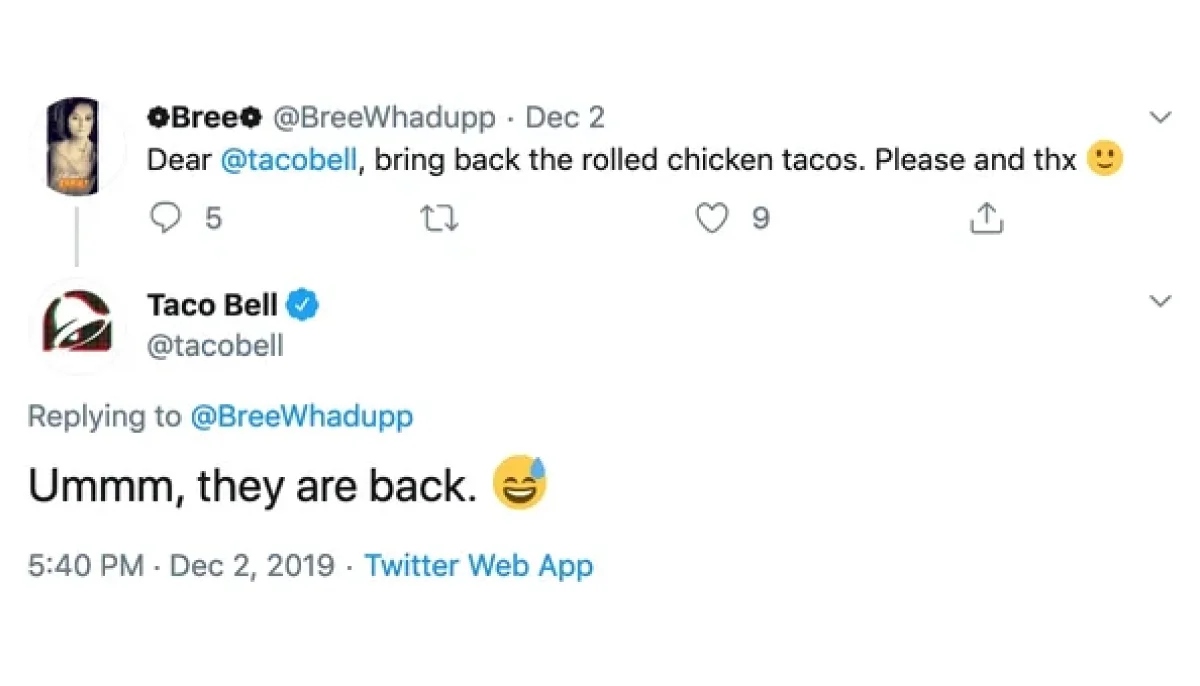1200x686 pixels.
Task: Click the Dec 2 timestamp on Bree's tweet
Action: tap(565, 116)
